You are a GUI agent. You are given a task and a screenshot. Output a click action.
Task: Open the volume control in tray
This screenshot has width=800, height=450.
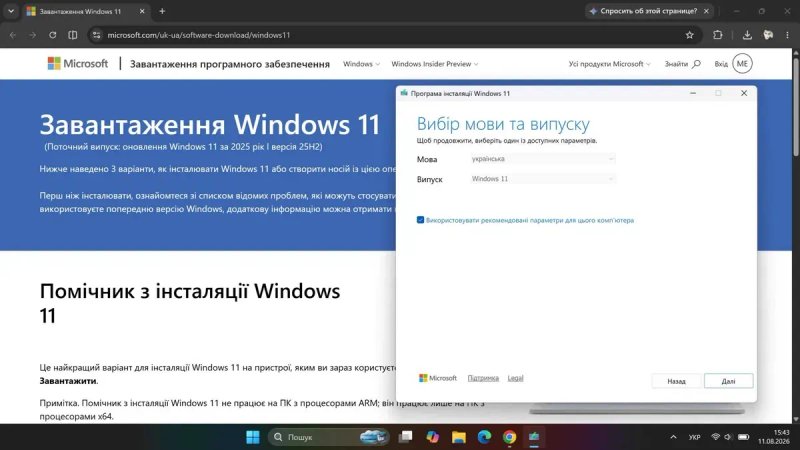[728, 437]
